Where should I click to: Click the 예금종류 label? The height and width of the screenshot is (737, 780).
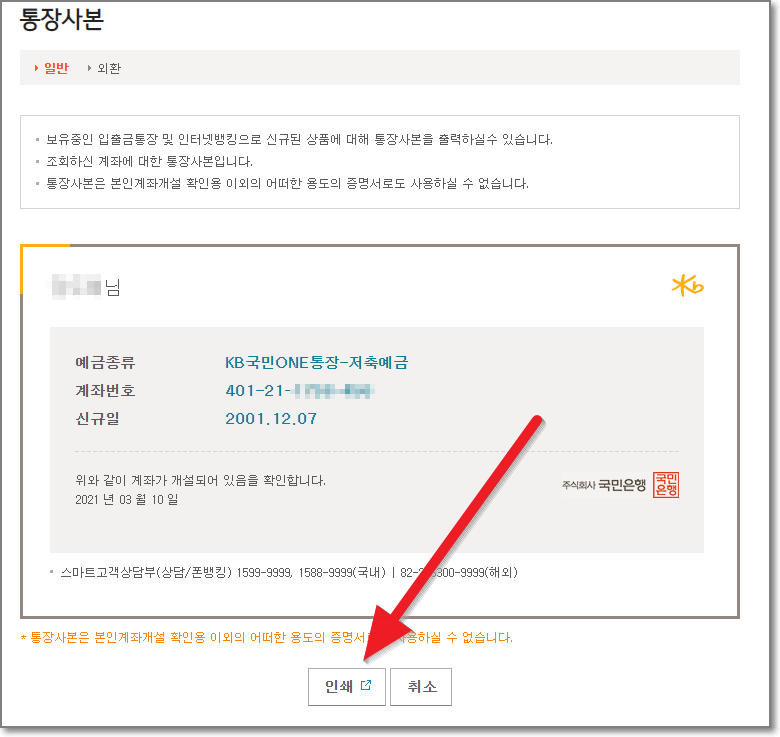tap(105, 362)
